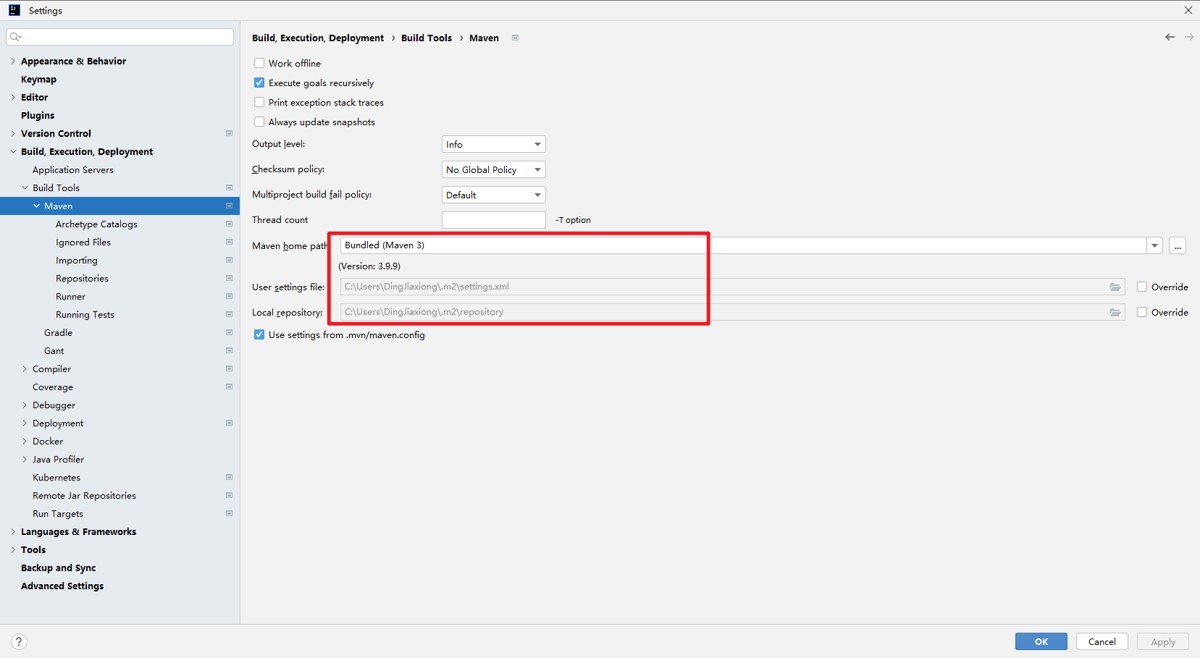Viewport: 1200px width, 658px height.
Task: Click the forward navigation arrow
Action: coord(1187,37)
